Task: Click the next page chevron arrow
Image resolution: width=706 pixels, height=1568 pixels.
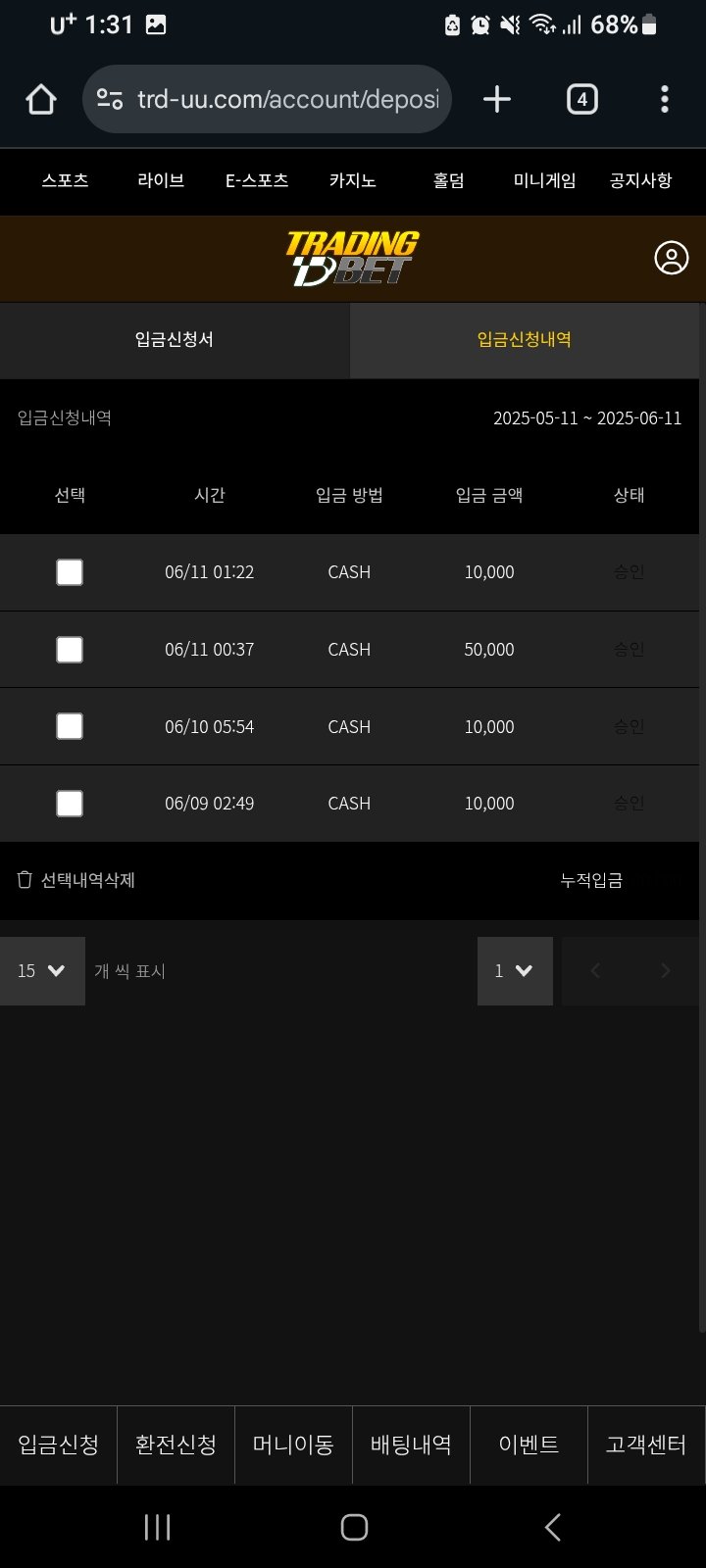Action: [666, 971]
